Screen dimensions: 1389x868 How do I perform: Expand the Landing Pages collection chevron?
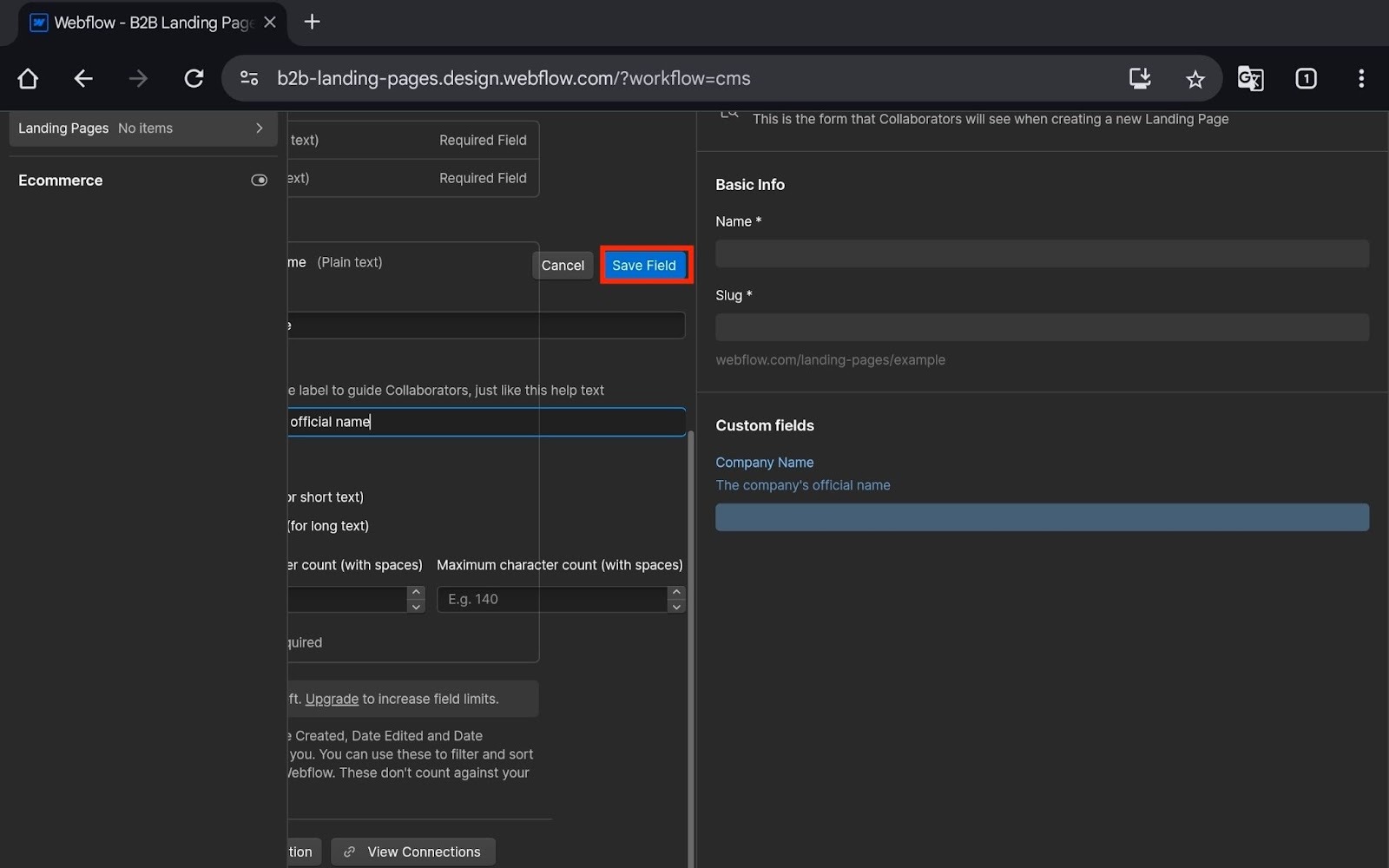click(259, 128)
